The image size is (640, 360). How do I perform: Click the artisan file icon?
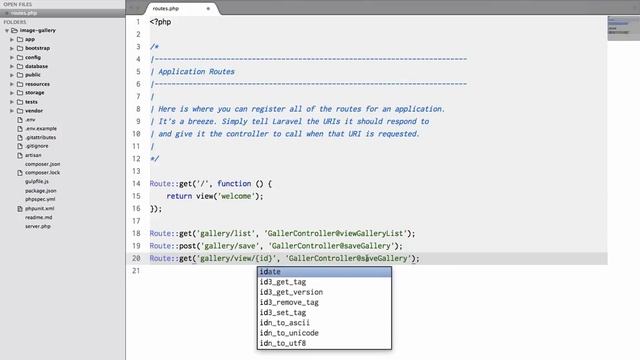point(20,156)
